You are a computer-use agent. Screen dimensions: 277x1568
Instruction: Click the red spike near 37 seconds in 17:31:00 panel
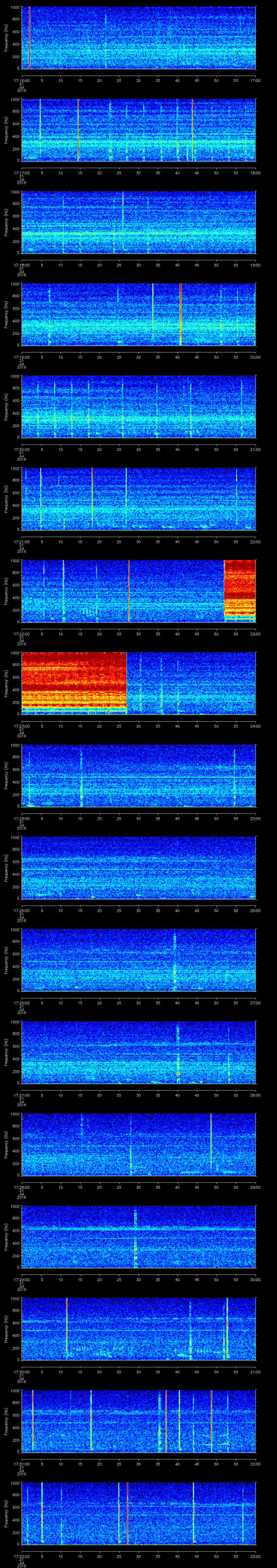pos(166,1421)
